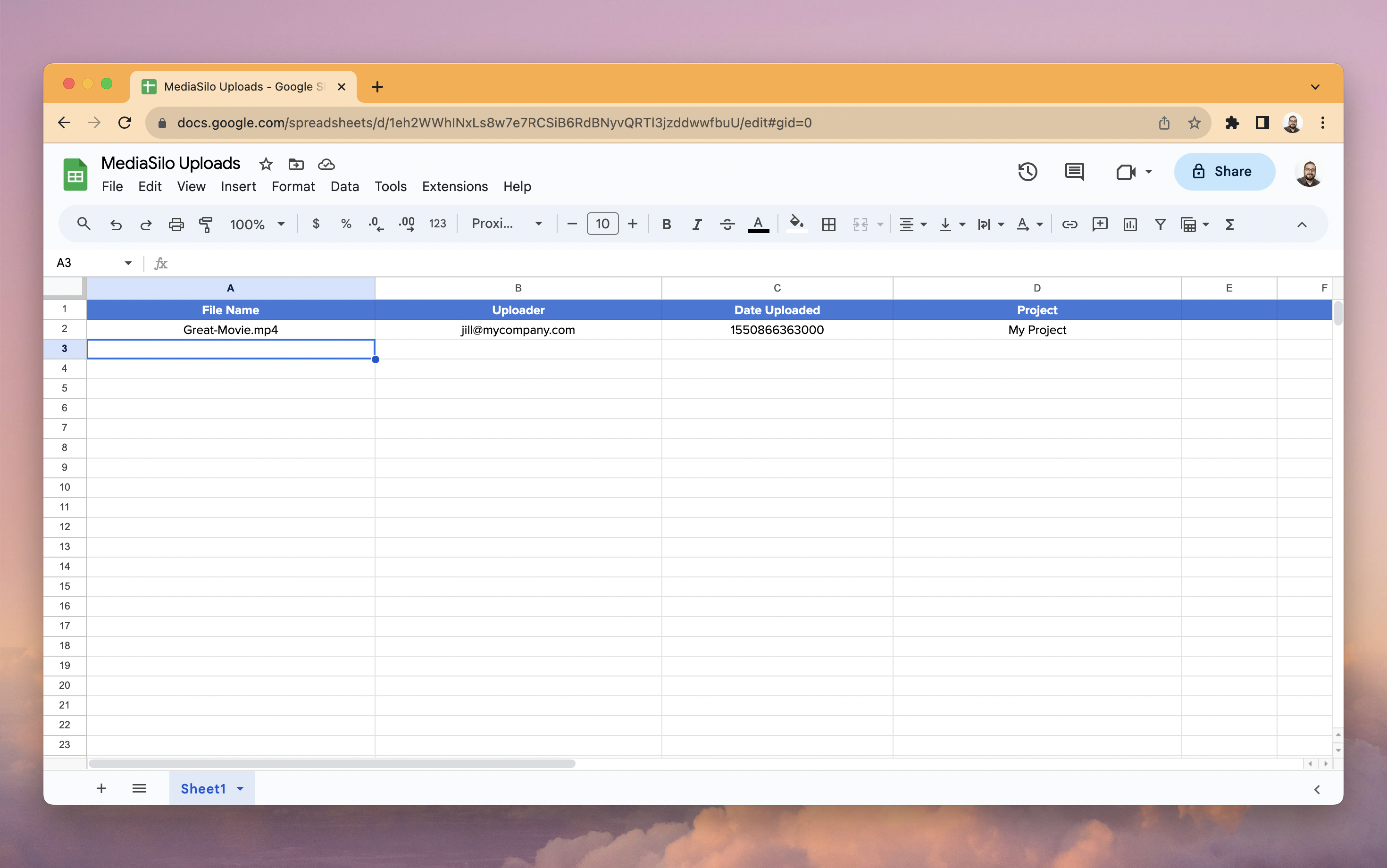The width and height of the screenshot is (1387, 868).
Task: Open version history clock icon
Action: coord(1028,172)
